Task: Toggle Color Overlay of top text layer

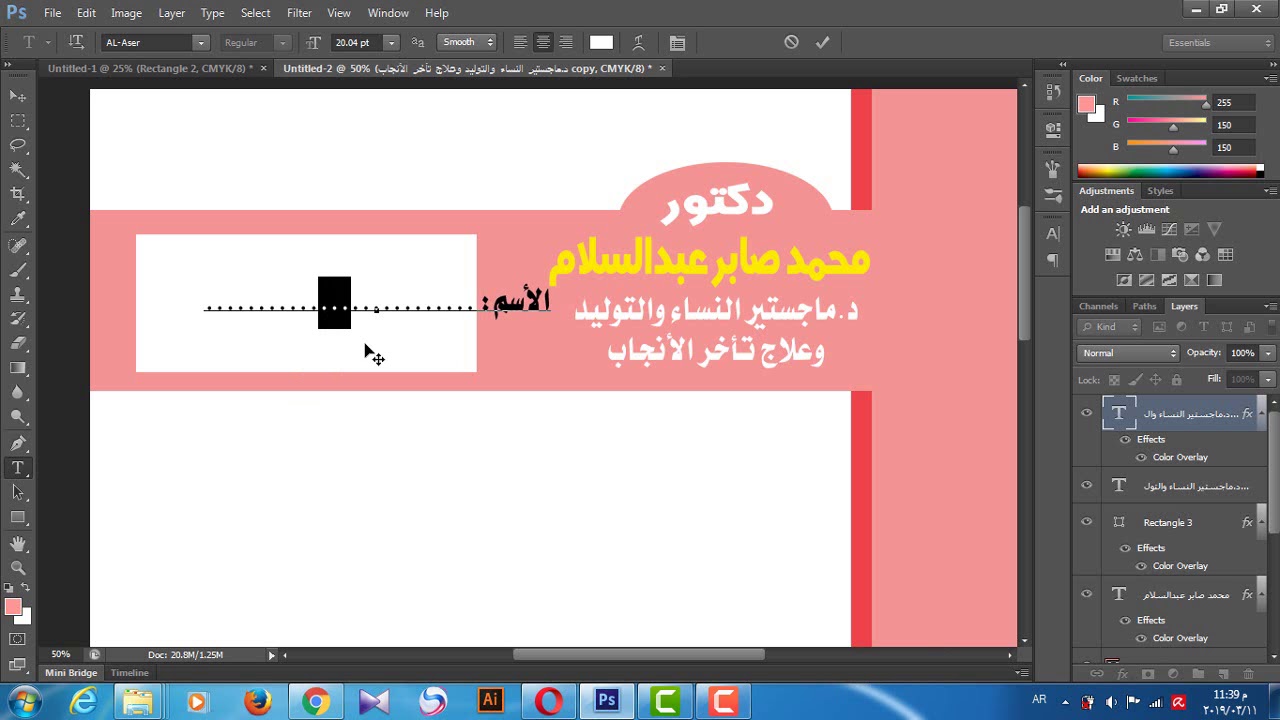Action: point(1141,457)
